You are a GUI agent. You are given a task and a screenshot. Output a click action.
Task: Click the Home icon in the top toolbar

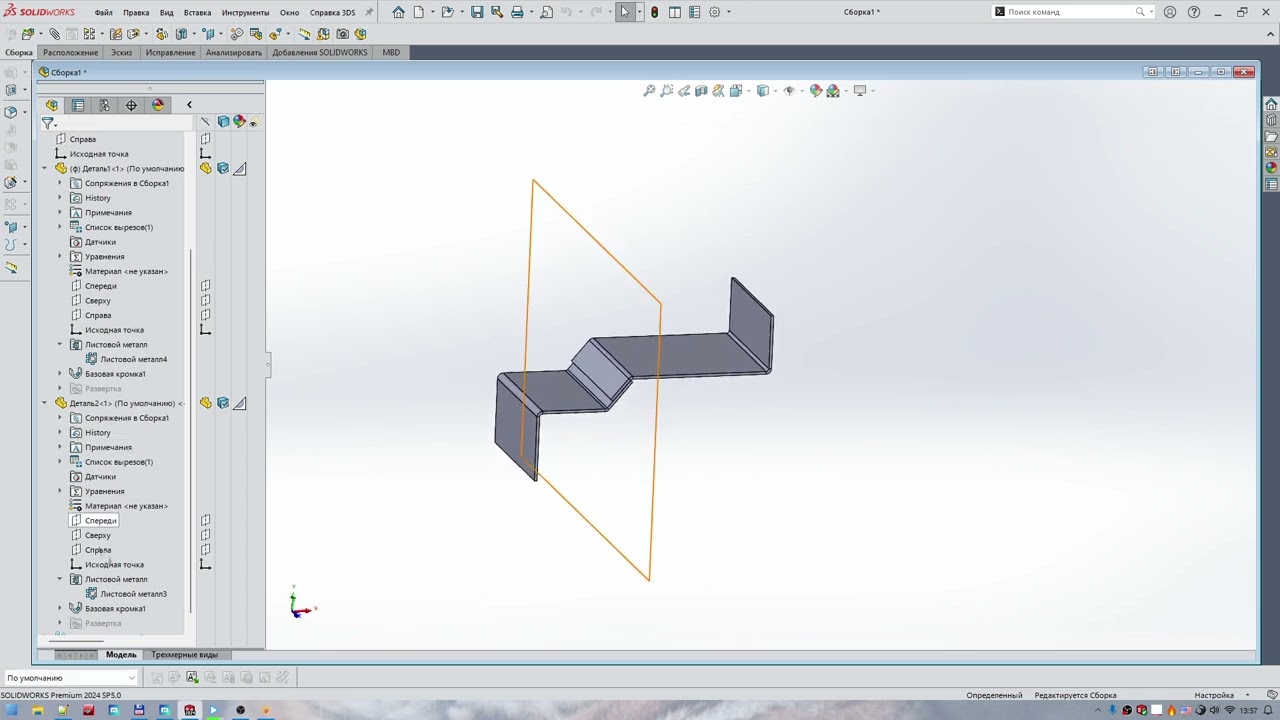(399, 12)
